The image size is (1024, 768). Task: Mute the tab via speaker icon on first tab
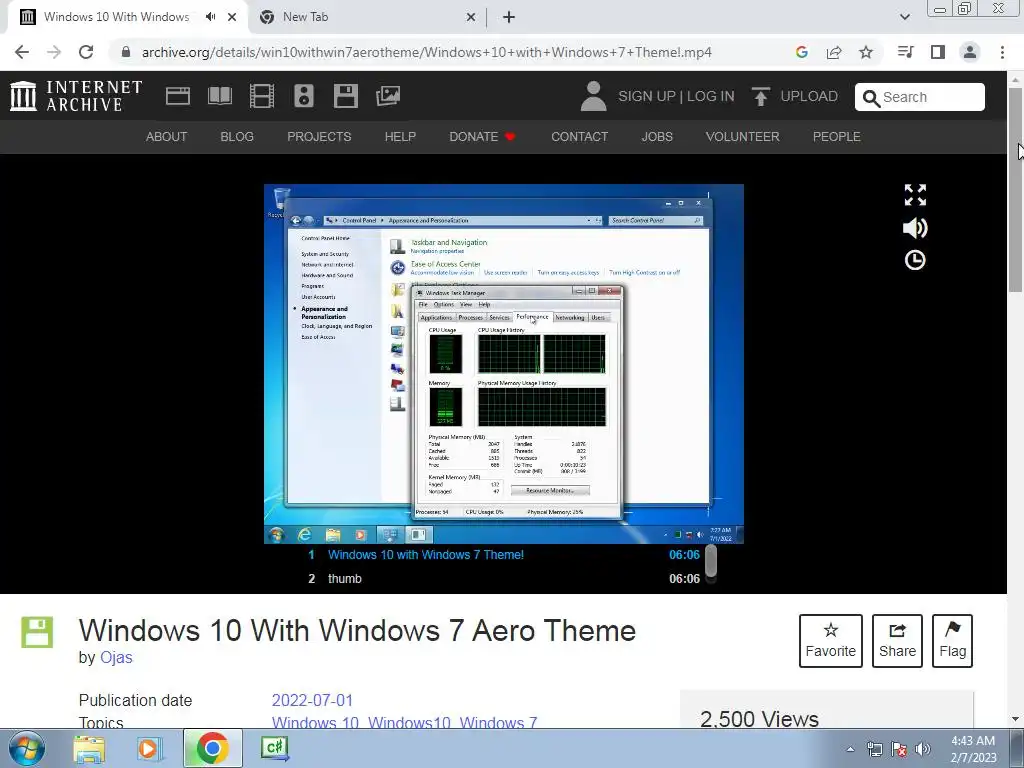(x=210, y=17)
